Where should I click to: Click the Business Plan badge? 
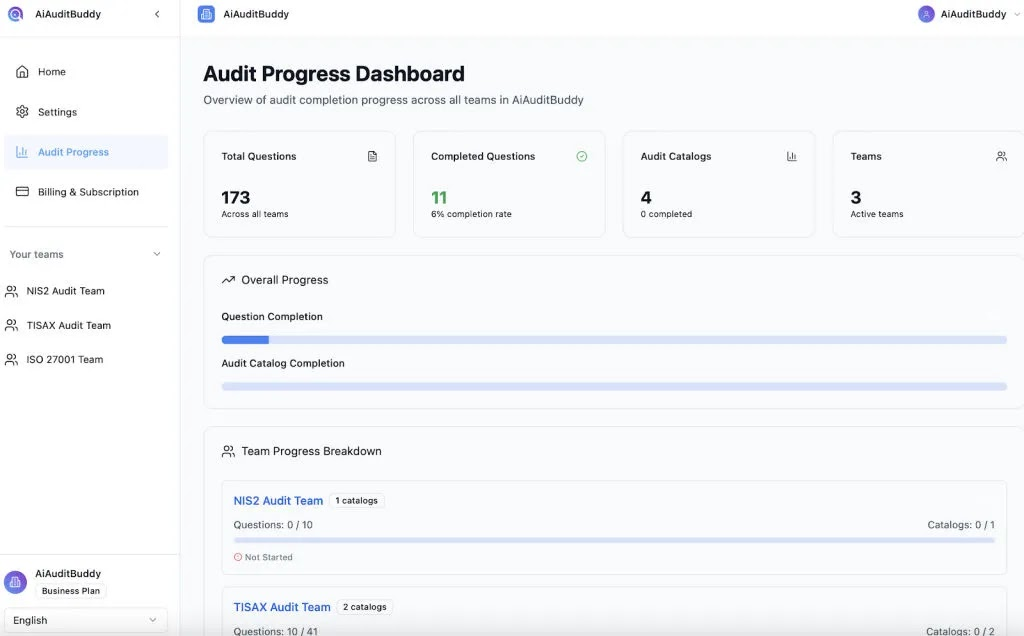[71, 591]
